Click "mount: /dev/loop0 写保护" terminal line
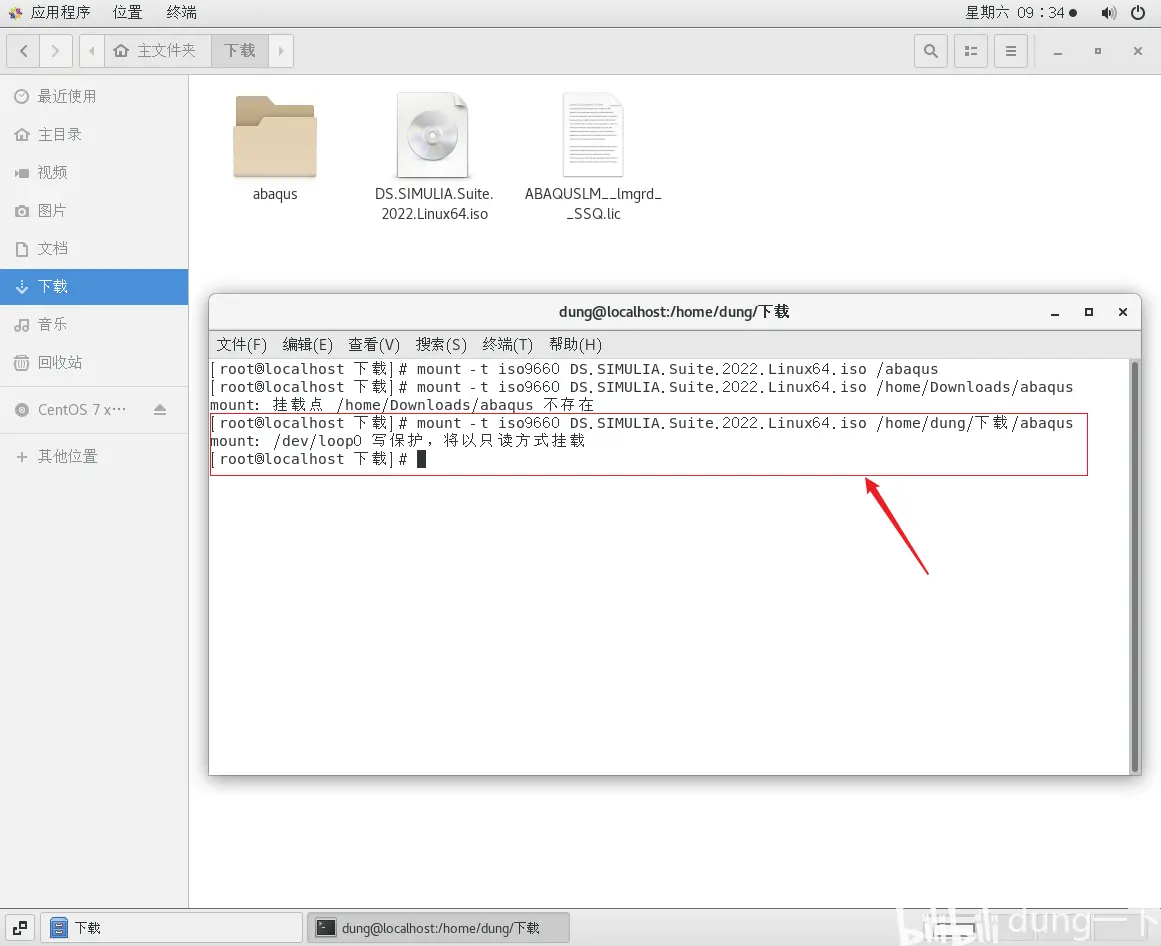 point(398,441)
